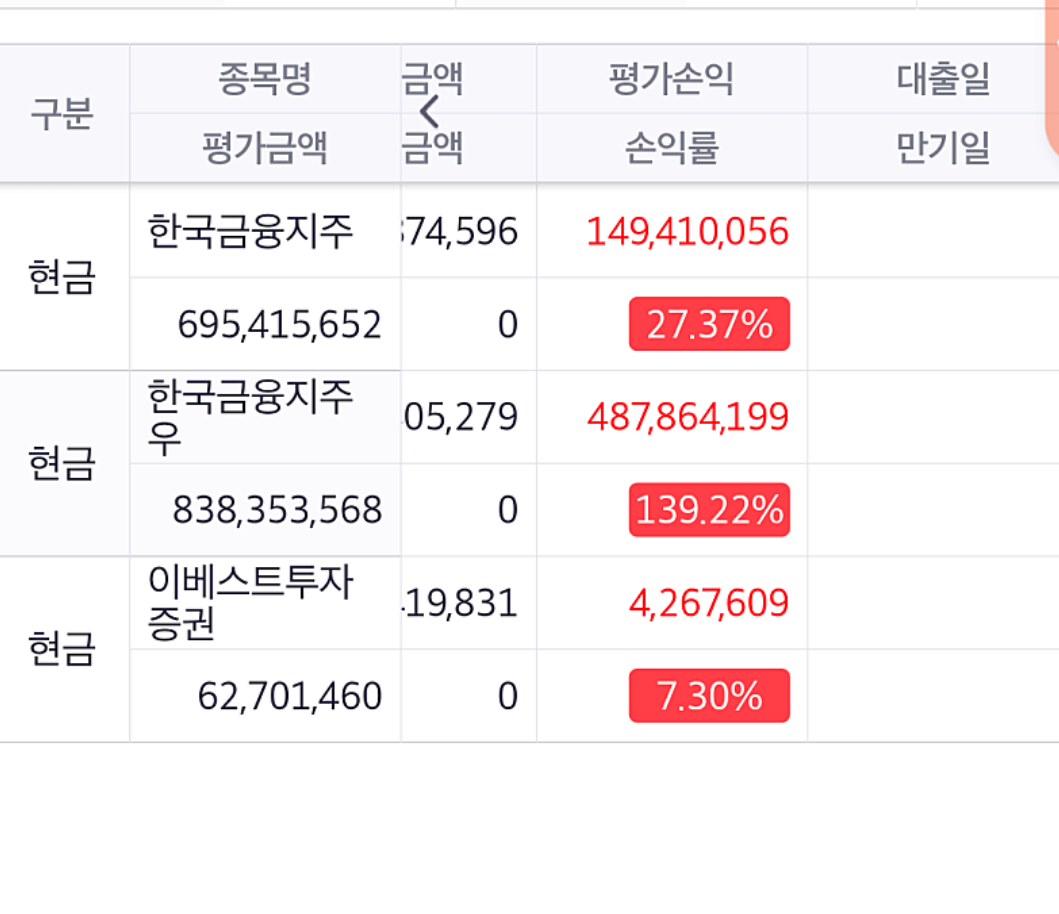Image resolution: width=1059 pixels, height=914 pixels.
Task: Click the 손익률 header label
Action: click(671, 145)
